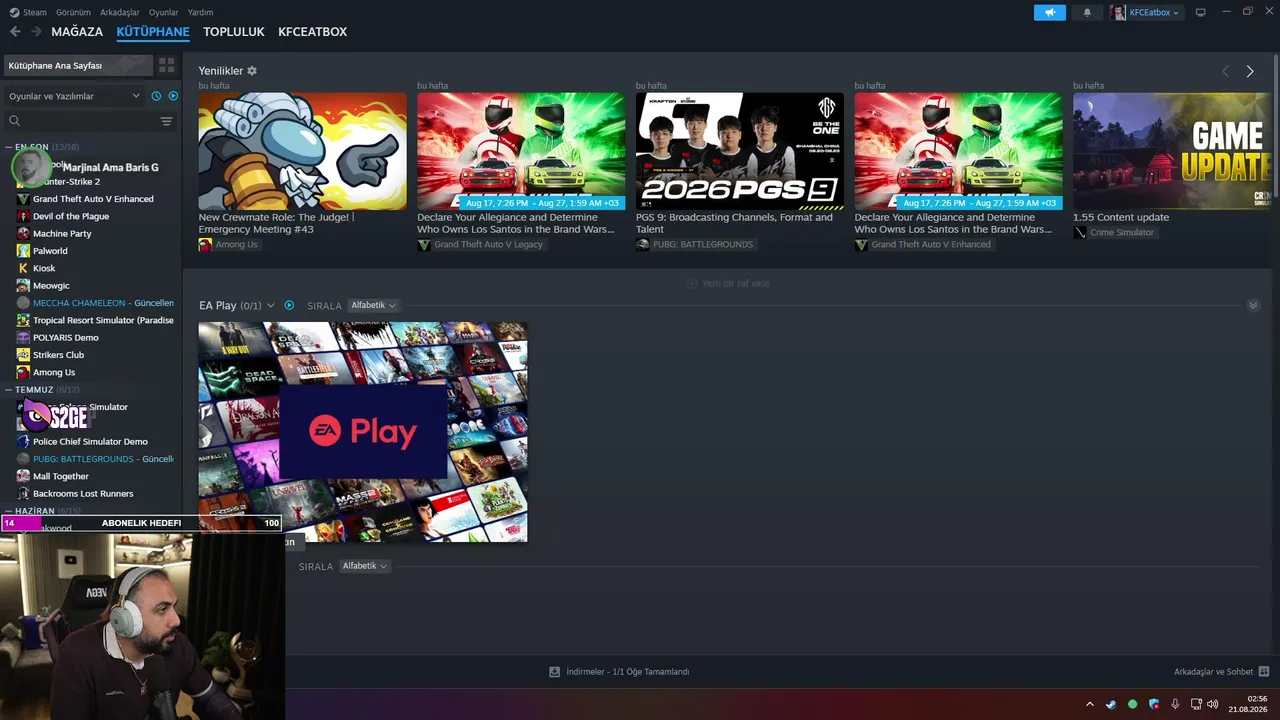Open the Oyunlar menu
The width and height of the screenshot is (1280, 720).
tap(164, 12)
